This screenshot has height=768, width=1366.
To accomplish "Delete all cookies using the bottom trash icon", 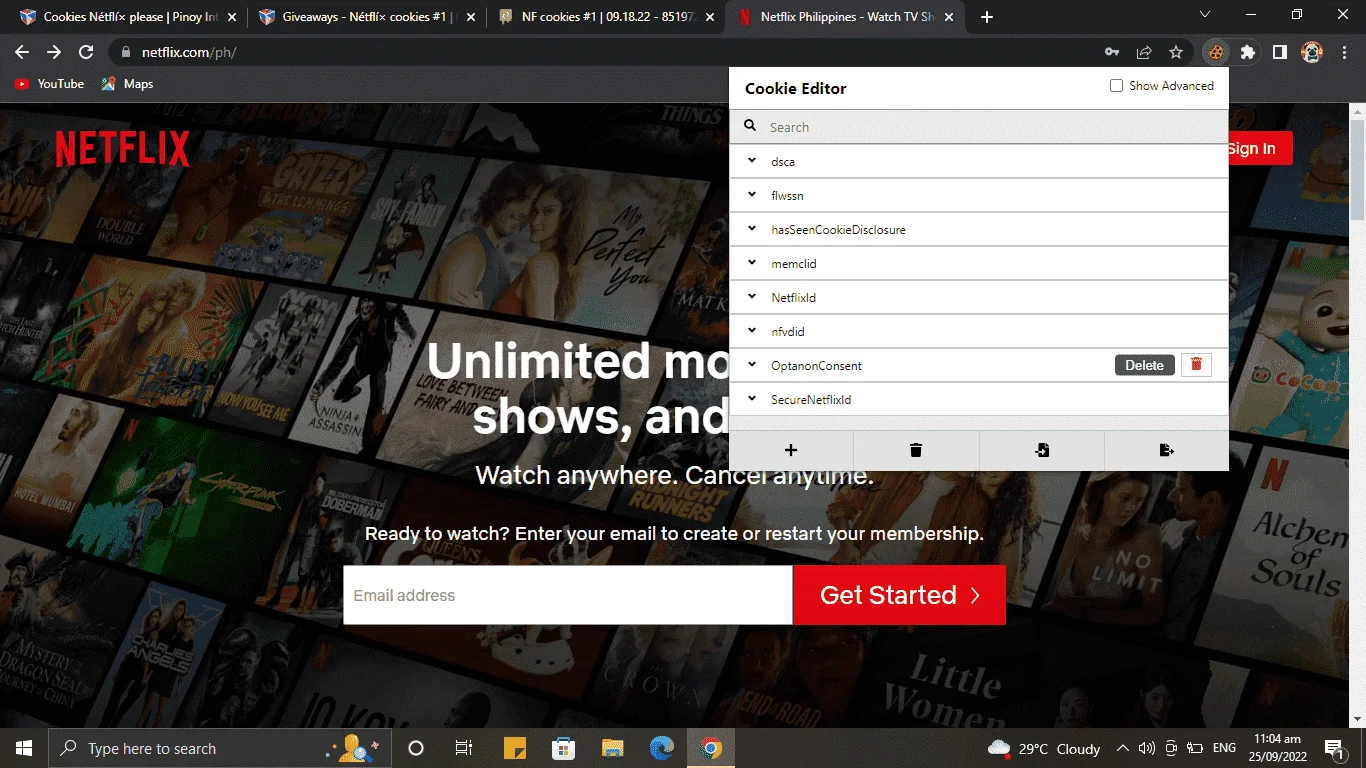I will click(x=916, y=450).
